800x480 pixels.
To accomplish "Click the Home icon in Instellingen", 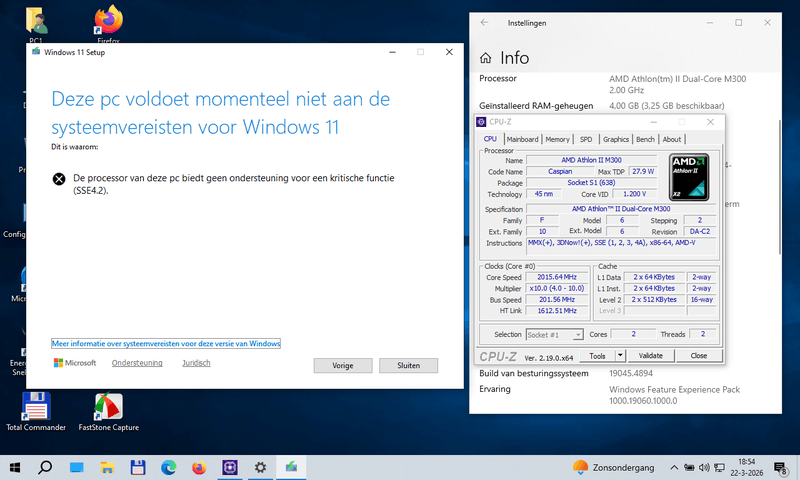I will [x=485, y=58].
